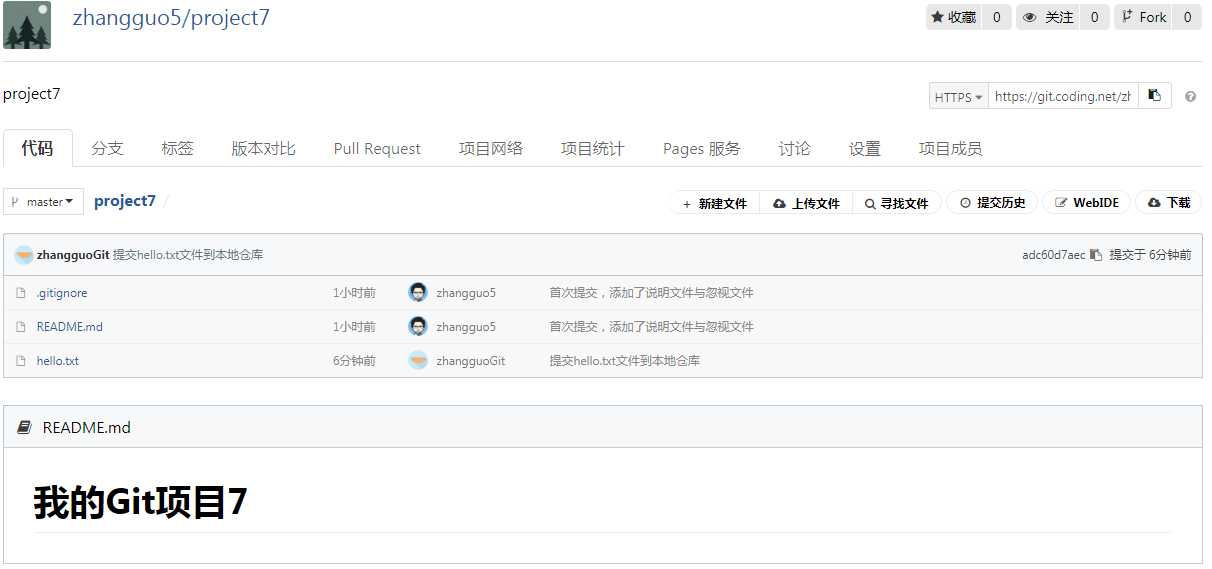
Task: Select the 代码 tab
Action: tap(37, 148)
